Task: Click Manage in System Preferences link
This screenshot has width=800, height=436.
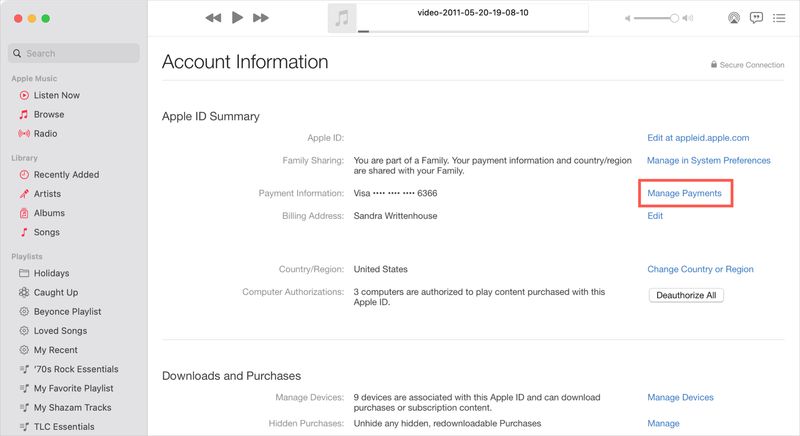Action: pyautogui.click(x=709, y=161)
